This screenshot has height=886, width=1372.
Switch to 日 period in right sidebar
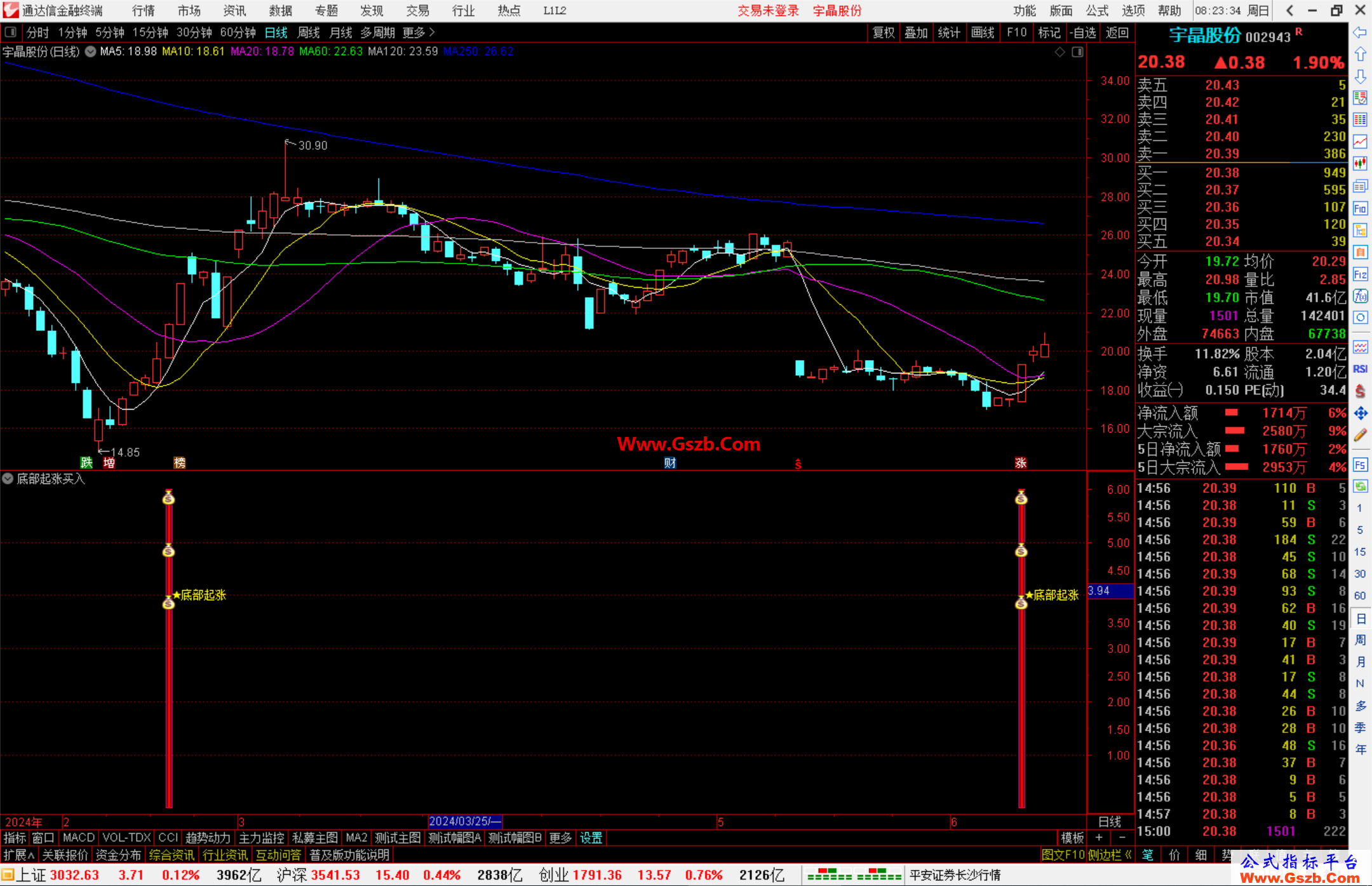click(1361, 619)
